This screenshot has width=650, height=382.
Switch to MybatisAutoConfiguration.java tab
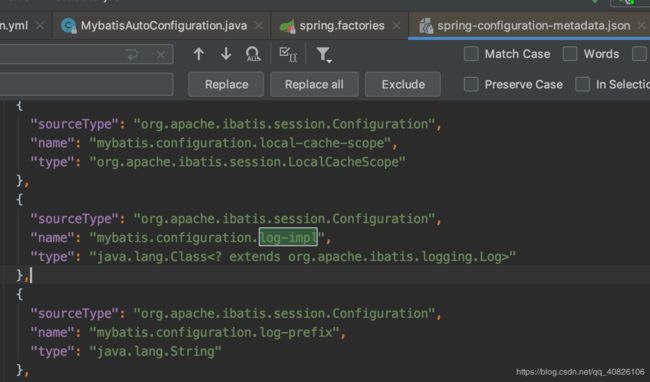(x=163, y=26)
